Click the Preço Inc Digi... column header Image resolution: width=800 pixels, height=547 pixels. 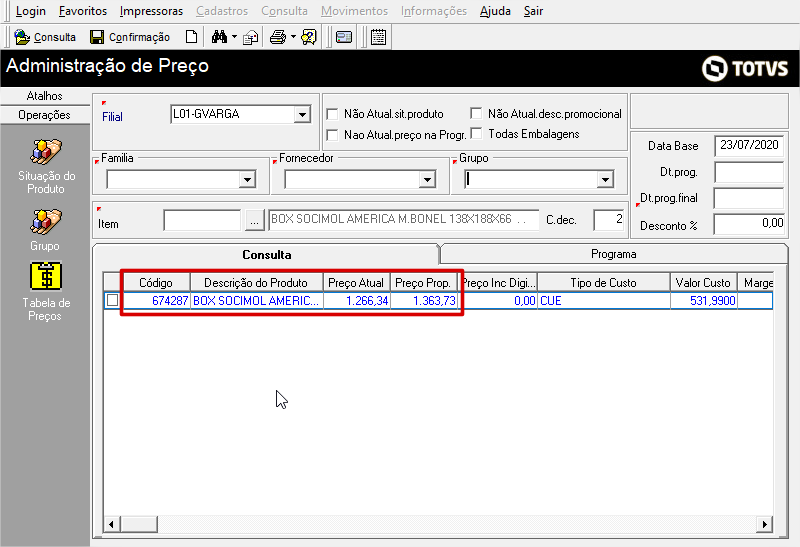pyautogui.click(x=498, y=283)
